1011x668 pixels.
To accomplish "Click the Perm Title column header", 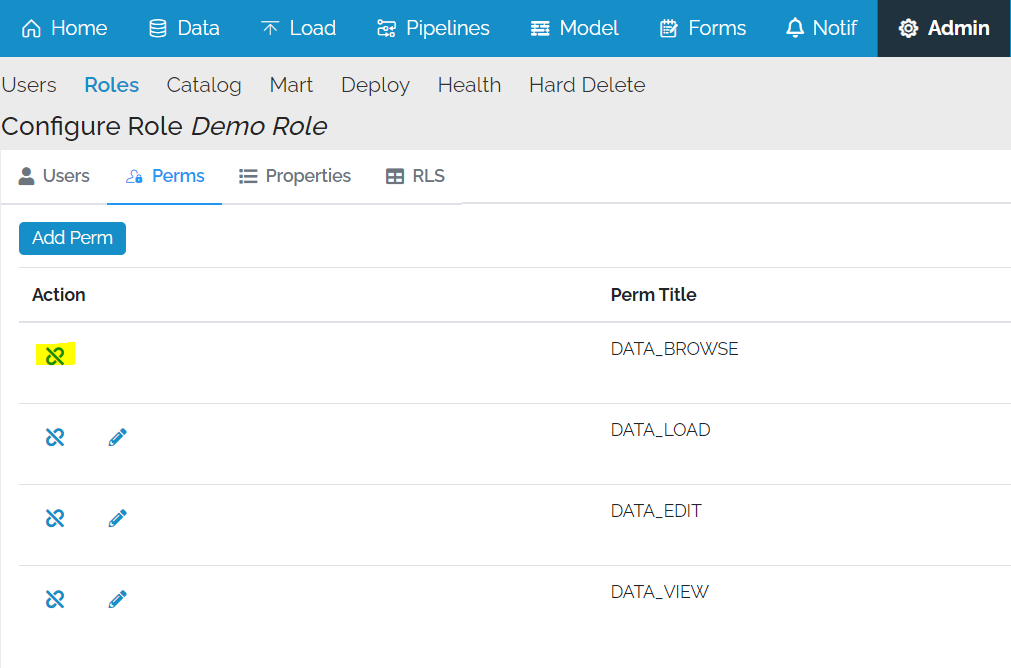I will (x=653, y=295).
